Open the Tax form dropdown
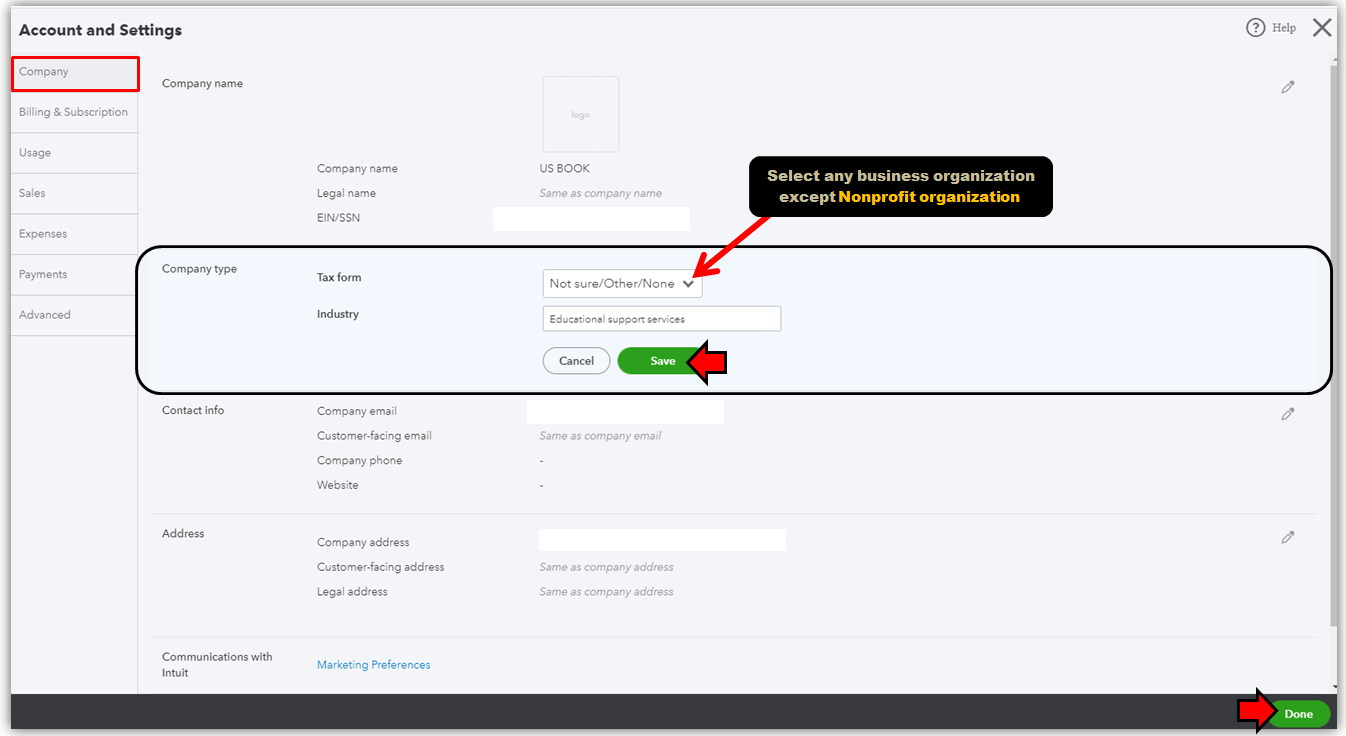This screenshot has height=736, width=1346. point(621,283)
